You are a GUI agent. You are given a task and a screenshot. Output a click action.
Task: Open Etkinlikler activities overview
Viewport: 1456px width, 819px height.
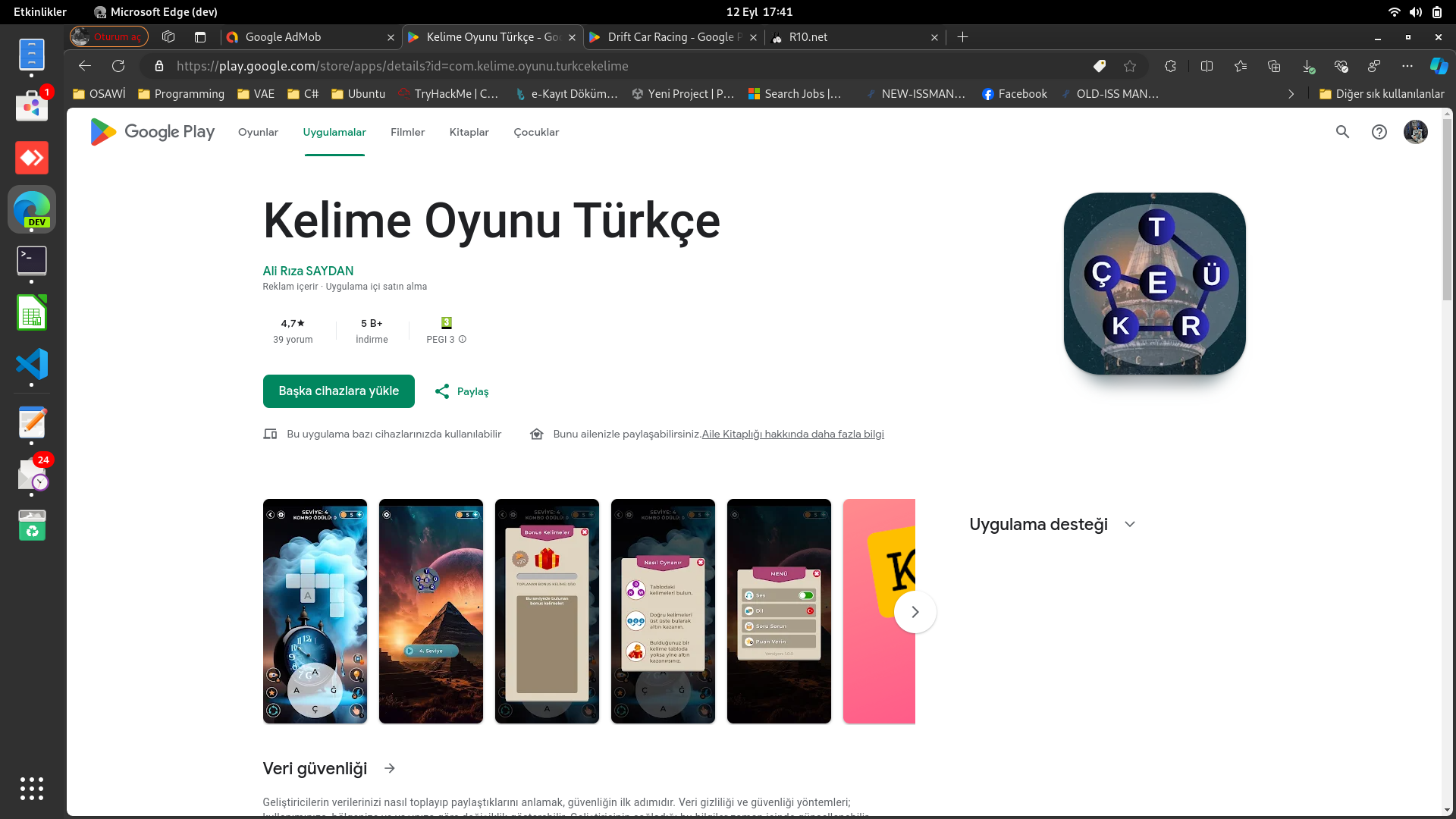point(40,12)
